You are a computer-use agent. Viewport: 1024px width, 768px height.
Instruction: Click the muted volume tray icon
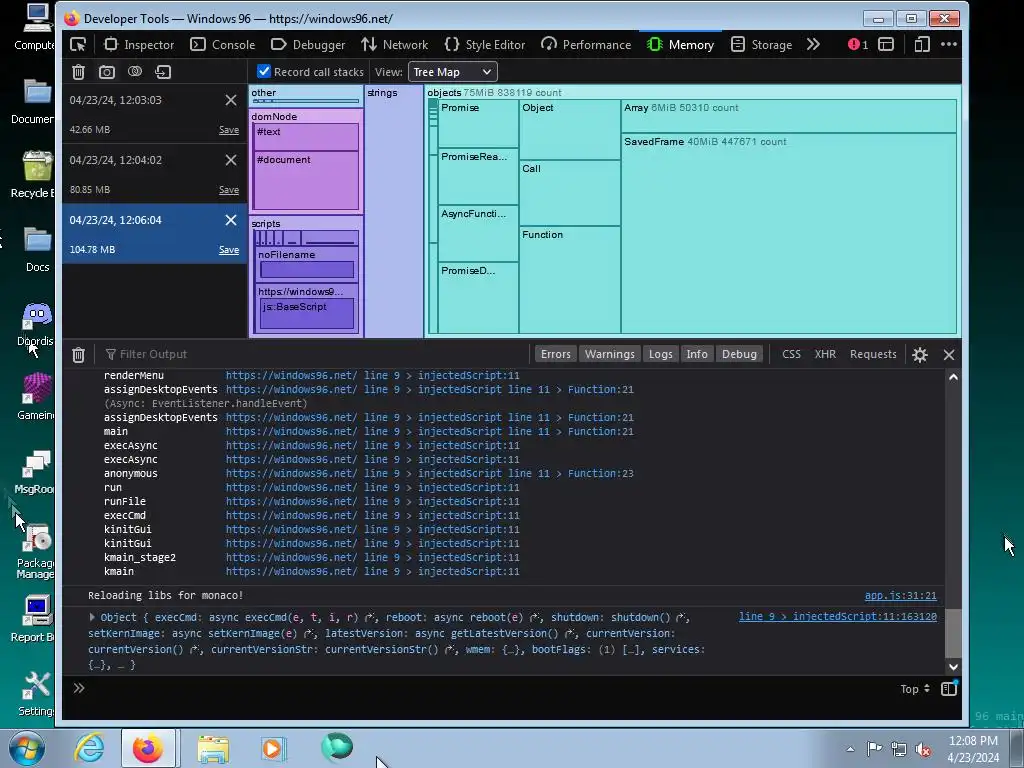(x=923, y=749)
